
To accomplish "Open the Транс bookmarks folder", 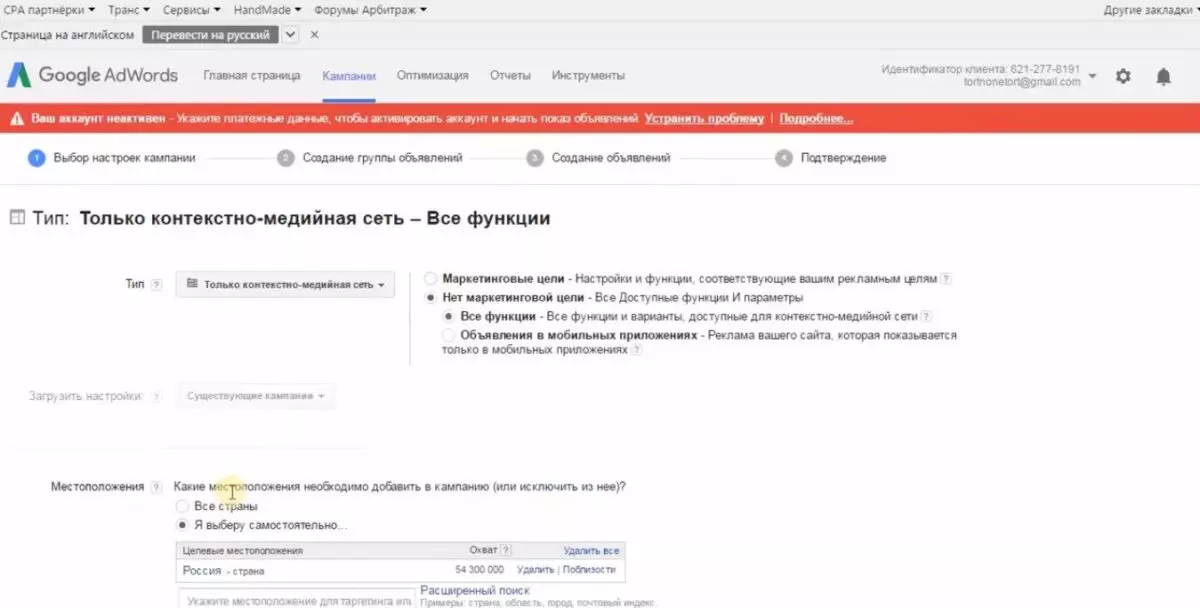I will tap(130, 9).
